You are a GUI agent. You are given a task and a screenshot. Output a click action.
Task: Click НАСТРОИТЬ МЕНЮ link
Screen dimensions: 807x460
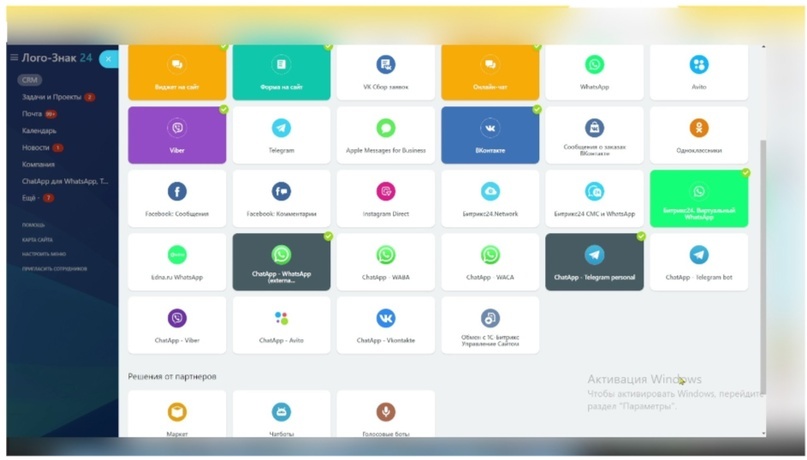coord(44,254)
